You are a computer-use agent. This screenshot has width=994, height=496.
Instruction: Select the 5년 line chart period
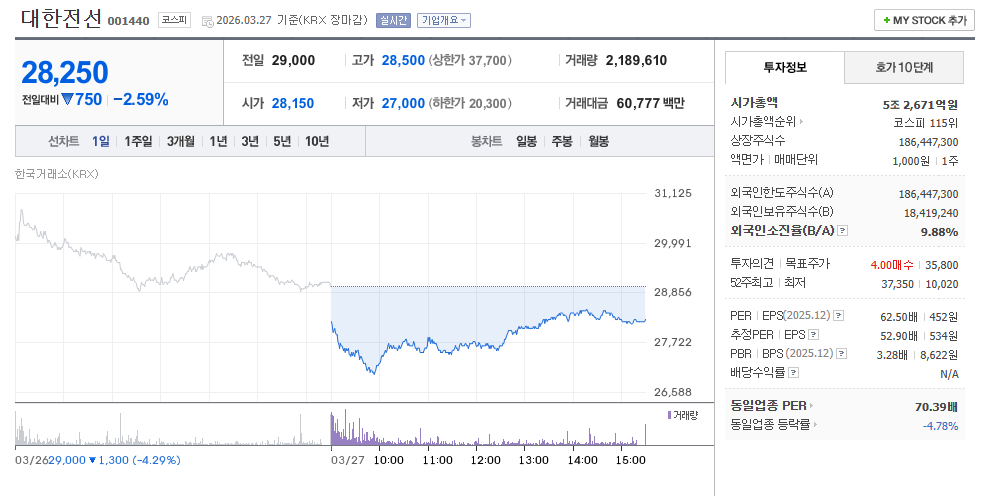pyautogui.click(x=282, y=141)
